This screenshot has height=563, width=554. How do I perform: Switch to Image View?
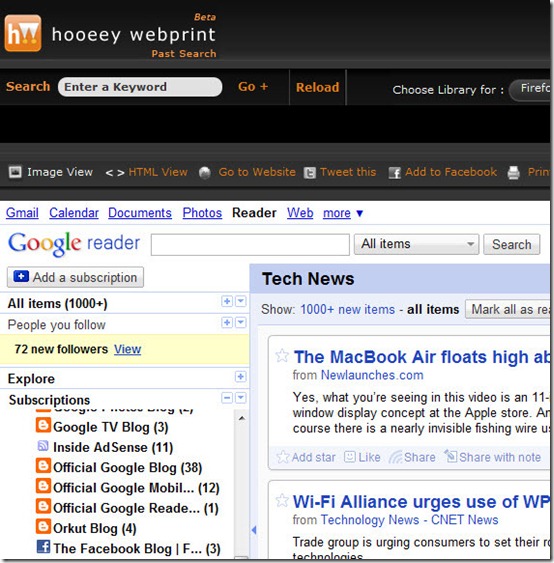tap(51, 172)
